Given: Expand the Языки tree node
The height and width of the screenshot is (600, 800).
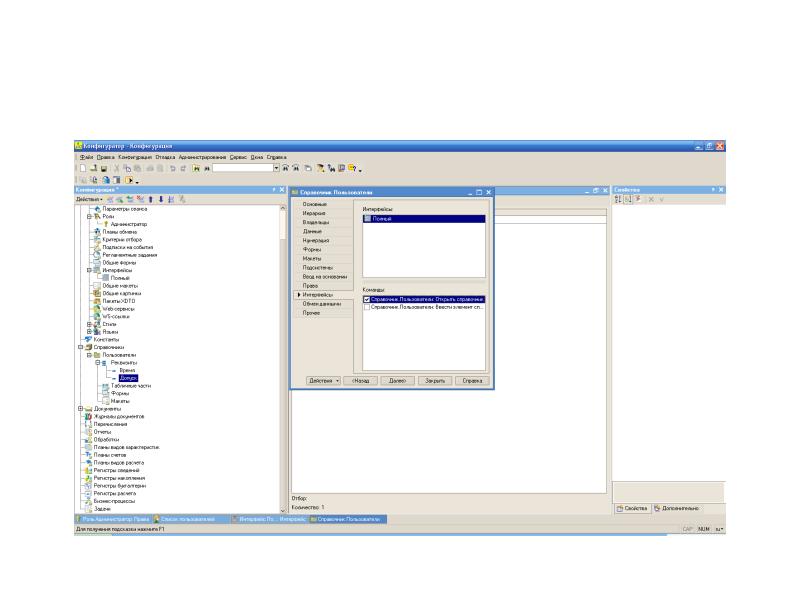Looking at the screenshot, I should (x=89, y=332).
